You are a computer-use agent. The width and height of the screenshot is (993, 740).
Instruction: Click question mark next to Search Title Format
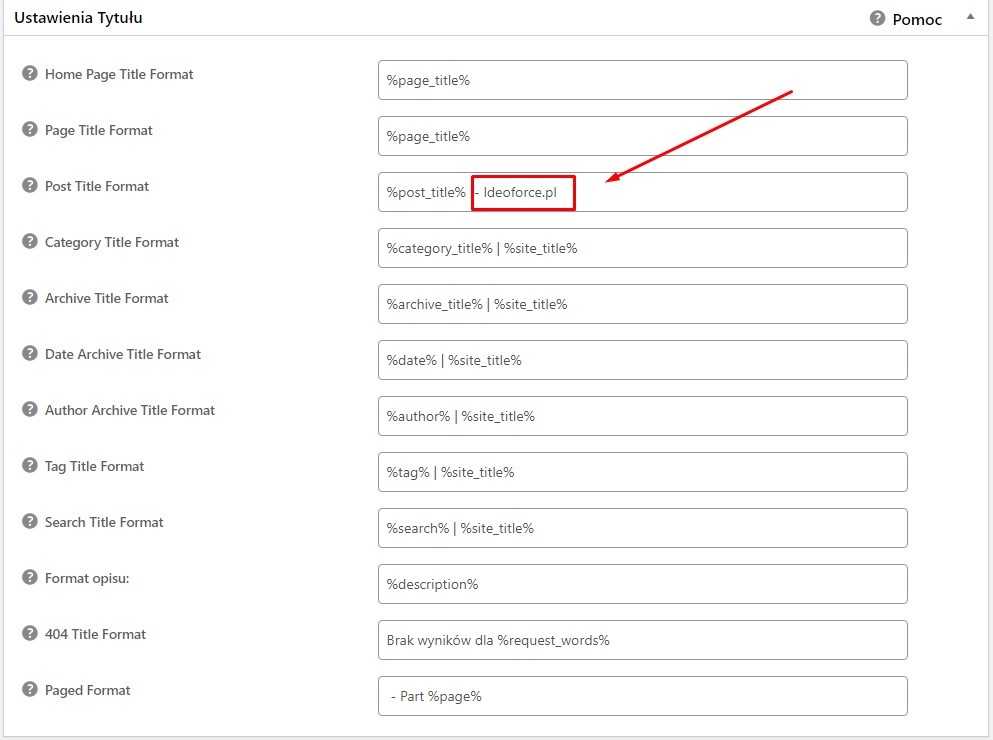30,522
